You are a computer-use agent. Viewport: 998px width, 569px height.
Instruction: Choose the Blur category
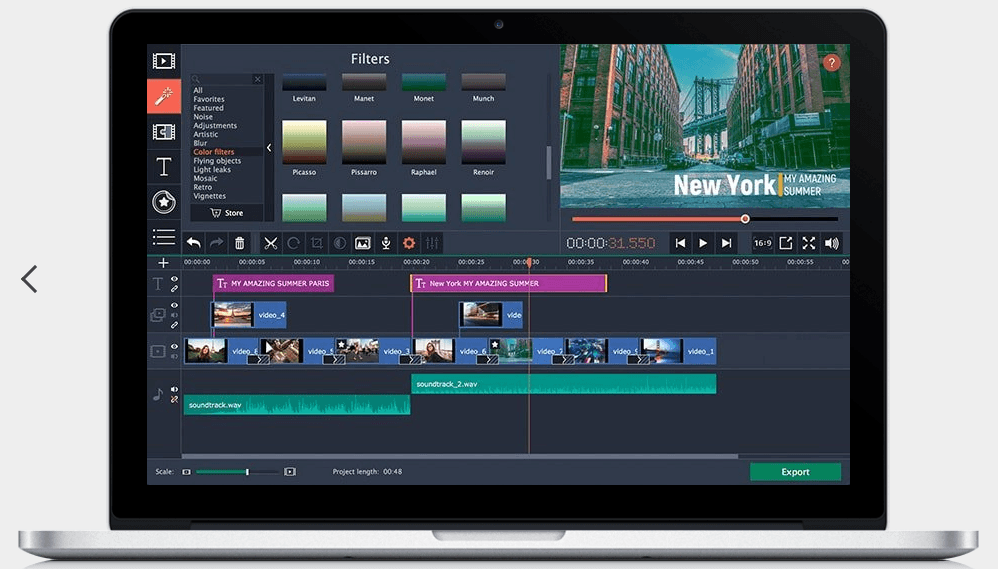click(200, 143)
